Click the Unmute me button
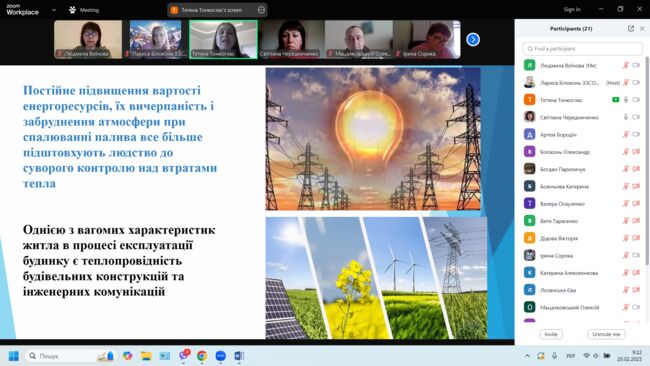650x366 pixels. tap(606, 334)
